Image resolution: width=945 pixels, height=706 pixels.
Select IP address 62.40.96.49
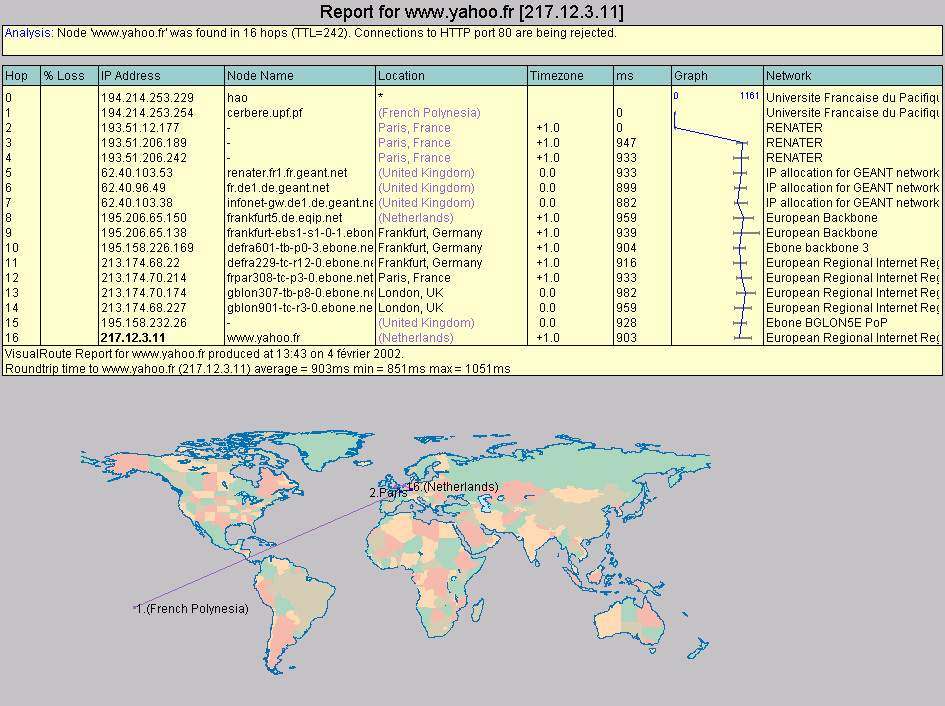tap(133, 188)
